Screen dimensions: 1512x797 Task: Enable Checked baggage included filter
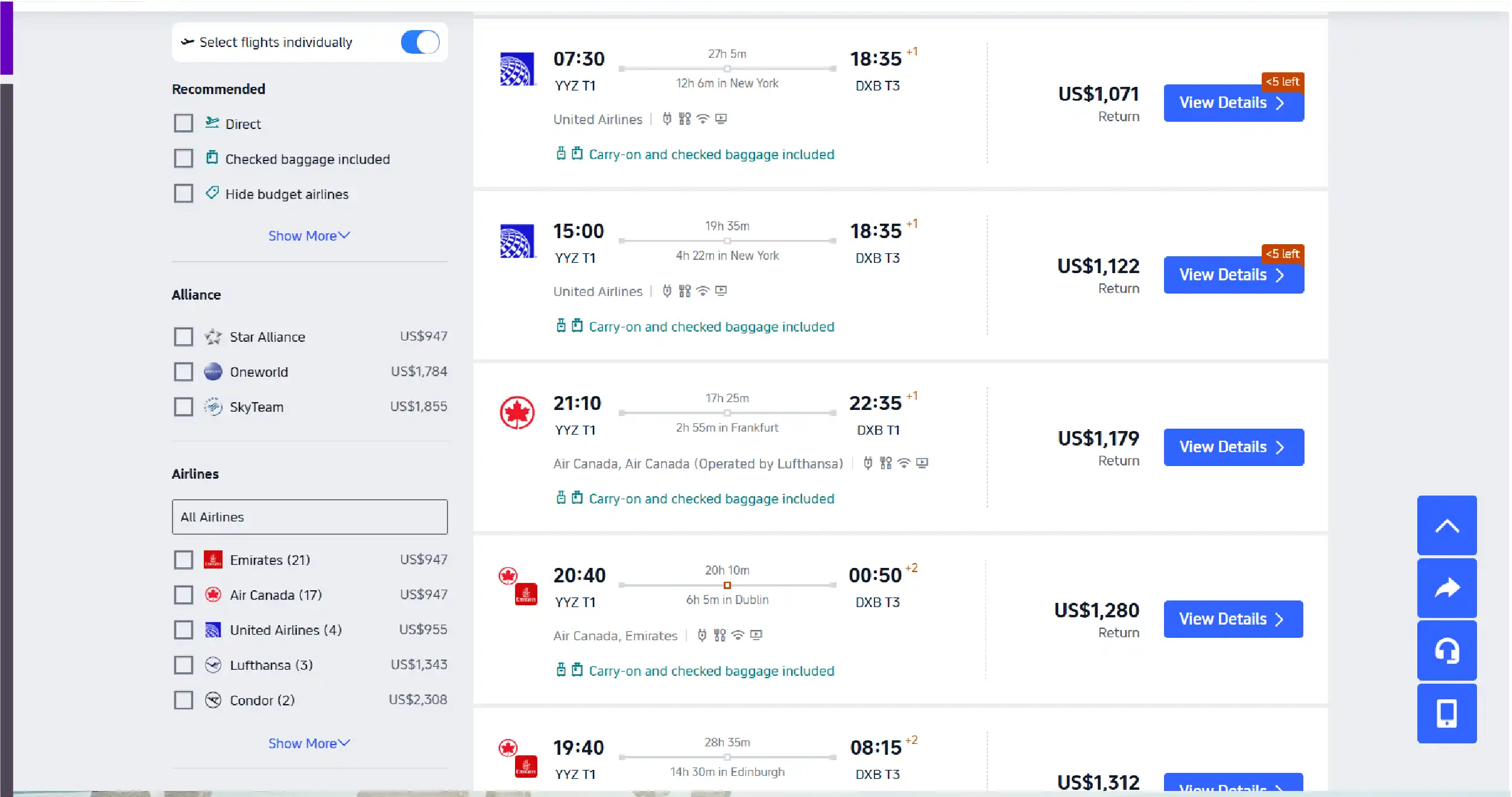[x=183, y=159]
